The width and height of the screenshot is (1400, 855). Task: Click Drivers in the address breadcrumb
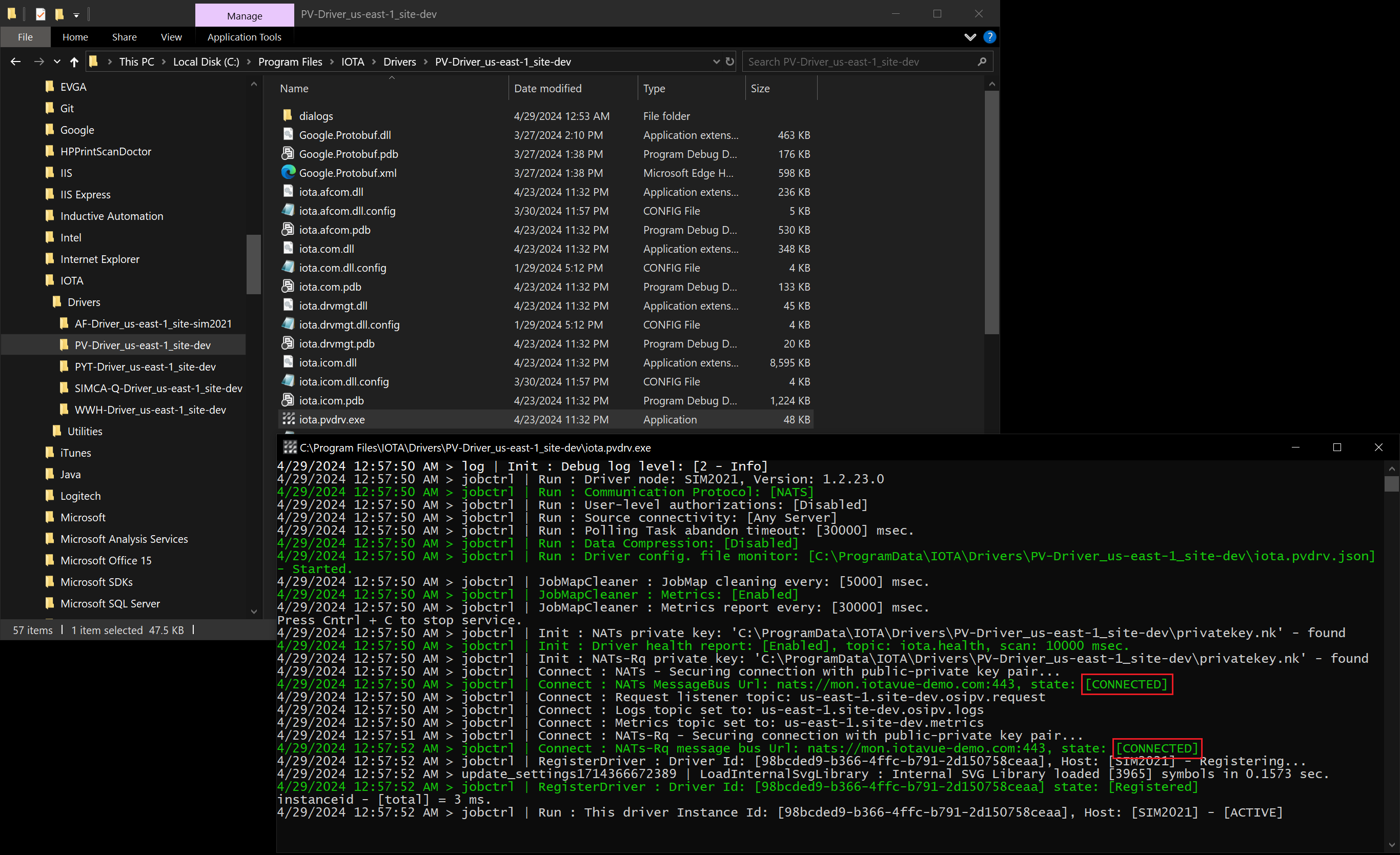click(x=399, y=62)
